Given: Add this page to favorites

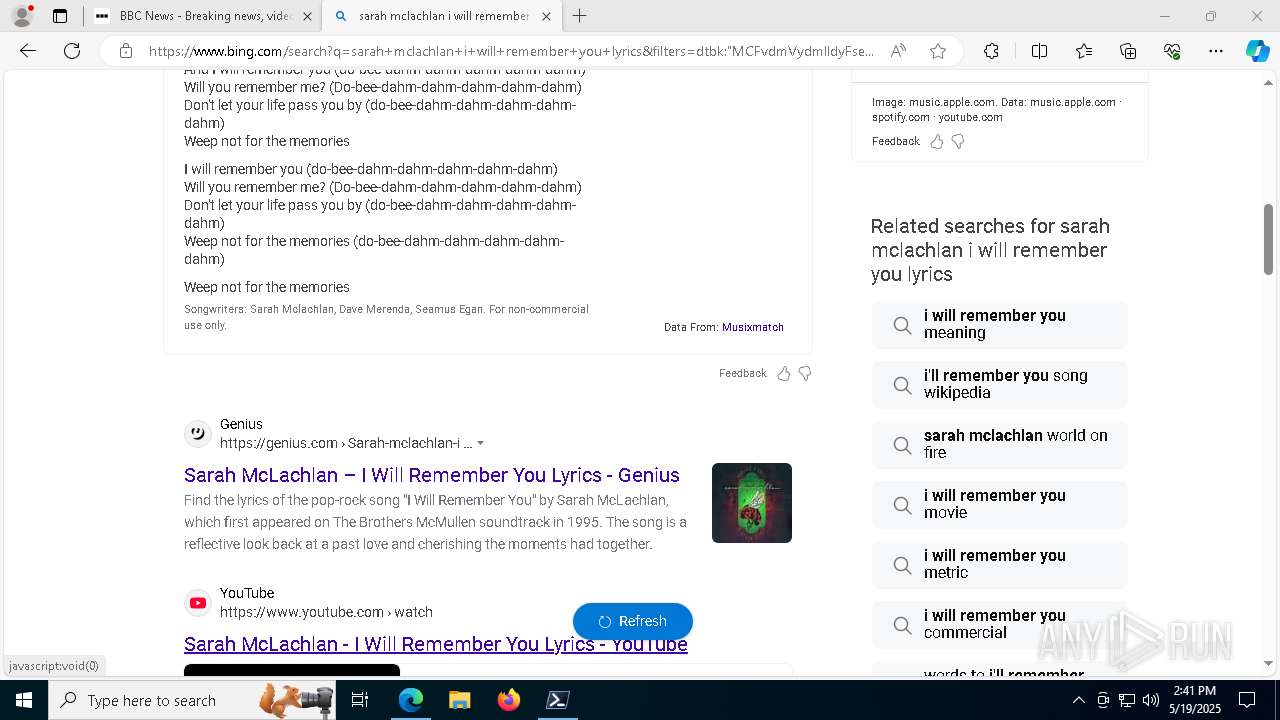Looking at the screenshot, I should [938, 51].
